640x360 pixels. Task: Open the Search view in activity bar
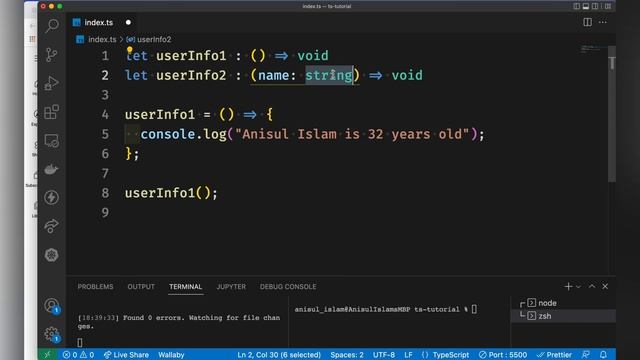click(52, 26)
